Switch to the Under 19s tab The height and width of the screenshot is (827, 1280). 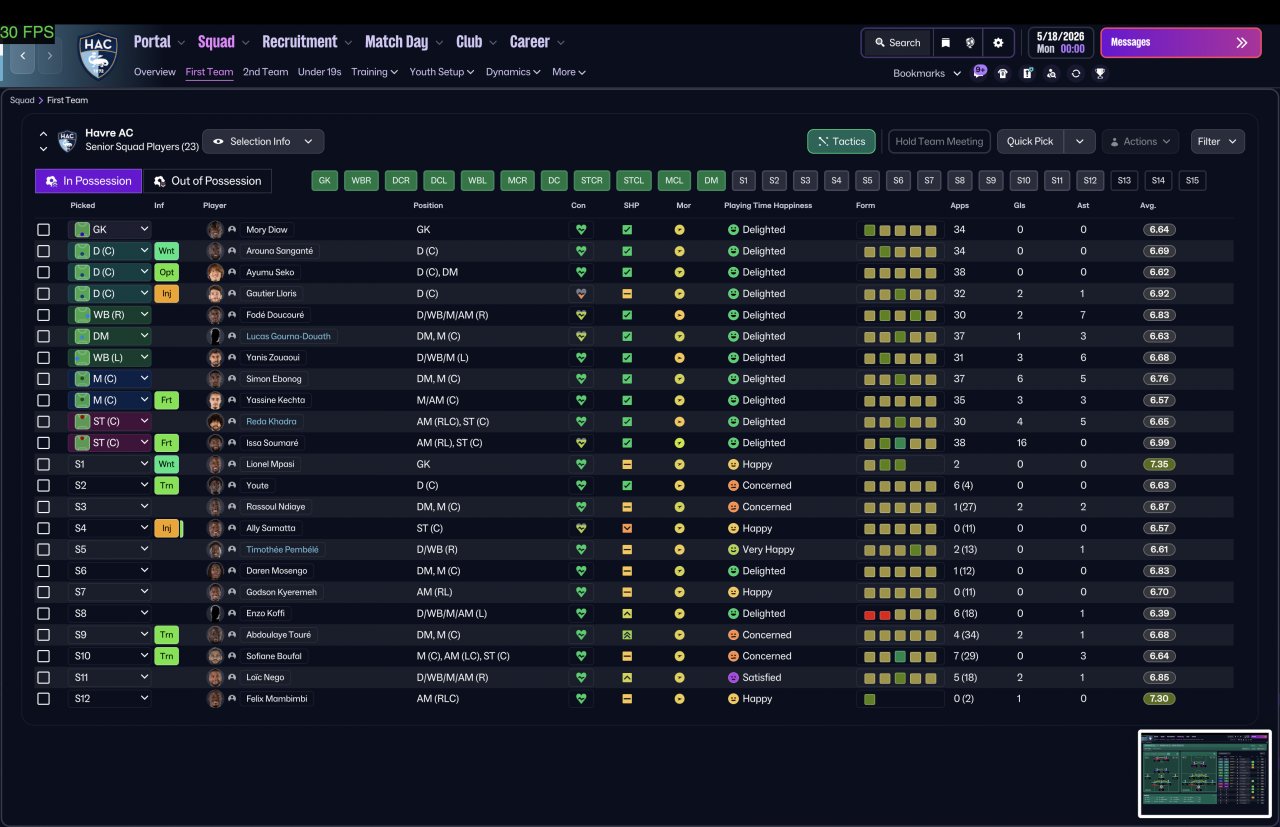coord(319,72)
